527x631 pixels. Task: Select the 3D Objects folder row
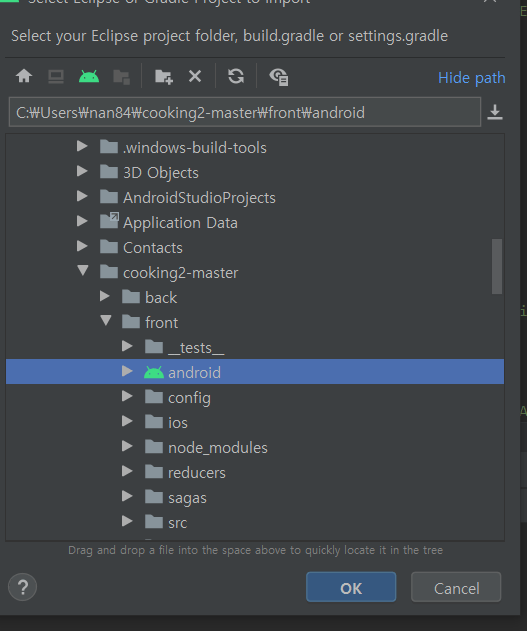coord(255,172)
